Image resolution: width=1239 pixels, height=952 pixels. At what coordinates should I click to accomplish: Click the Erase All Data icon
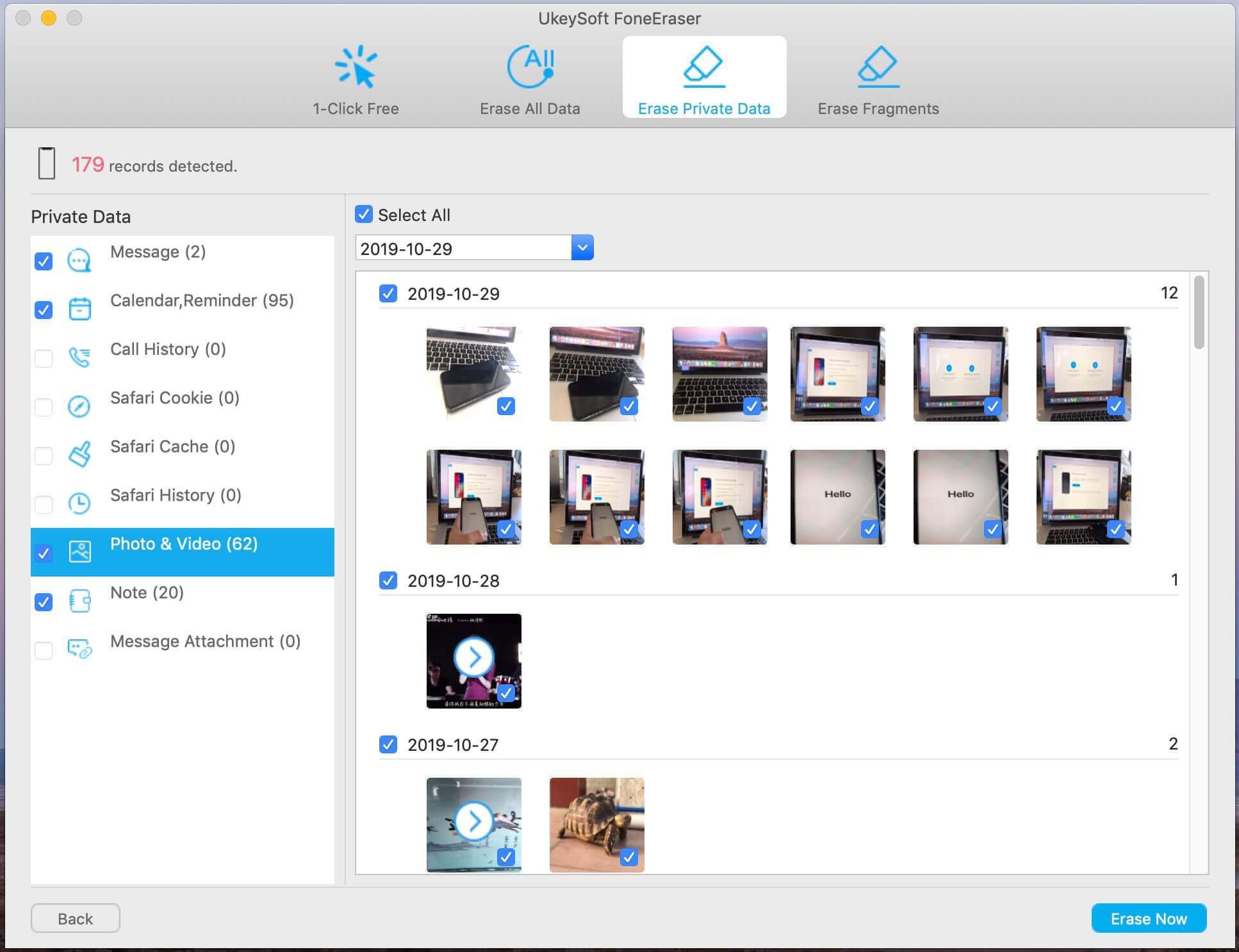coord(530,67)
